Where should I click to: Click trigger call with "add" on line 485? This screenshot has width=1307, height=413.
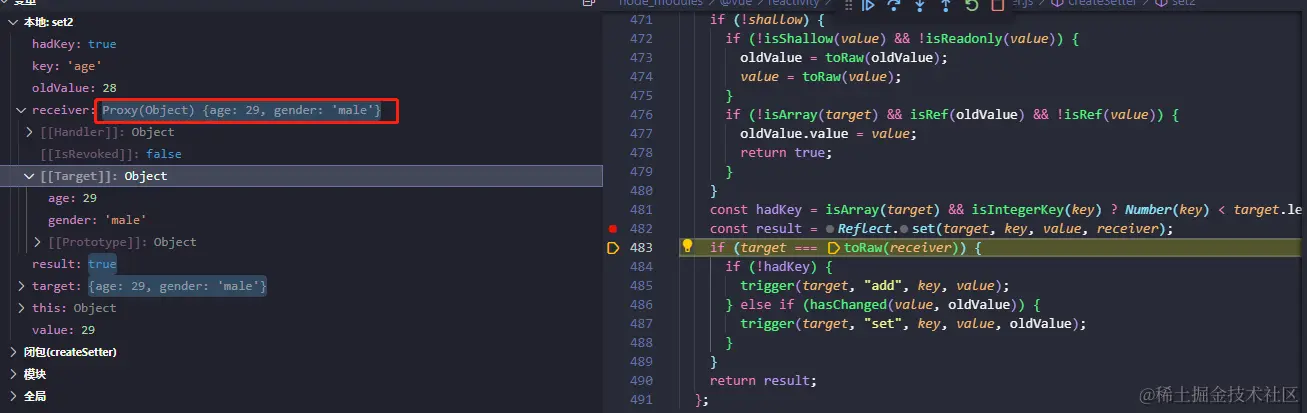coord(874,285)
